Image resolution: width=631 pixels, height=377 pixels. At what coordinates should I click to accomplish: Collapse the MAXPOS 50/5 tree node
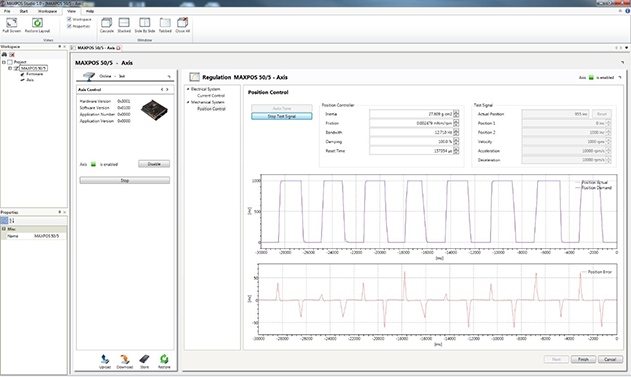[x=10, y=68]
